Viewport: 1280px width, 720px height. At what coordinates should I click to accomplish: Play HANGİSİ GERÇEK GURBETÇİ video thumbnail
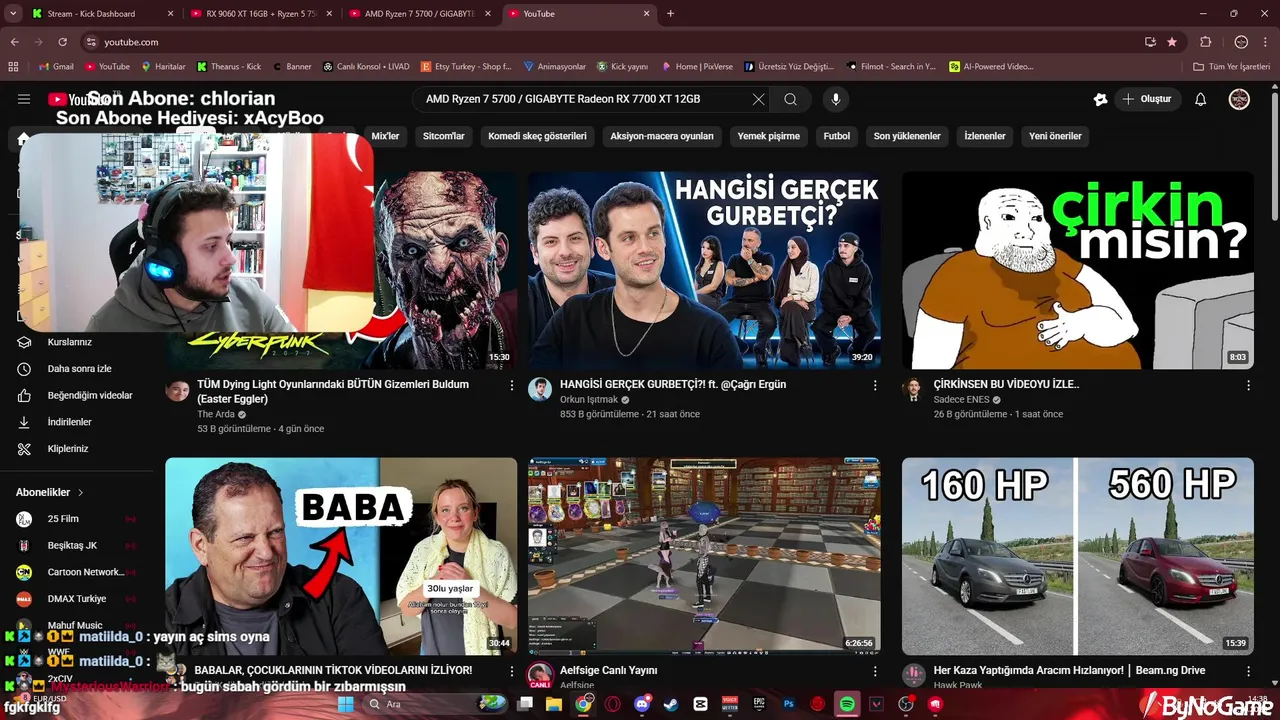coord(704,270)
